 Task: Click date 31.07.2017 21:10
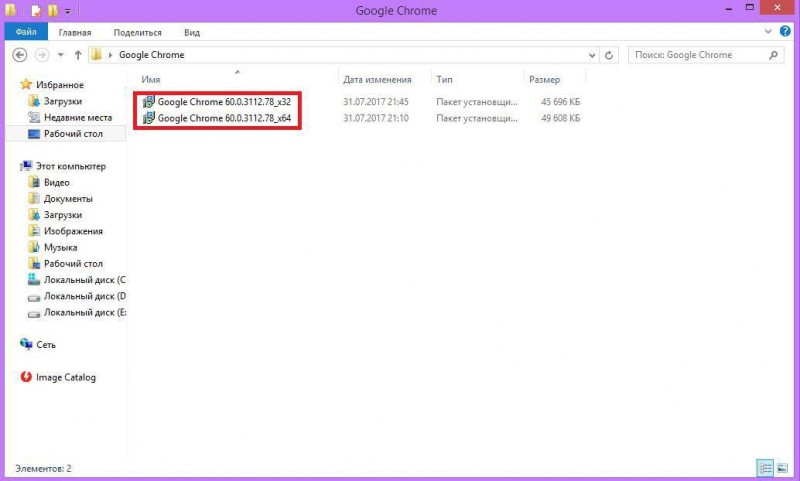coord(376,118)
